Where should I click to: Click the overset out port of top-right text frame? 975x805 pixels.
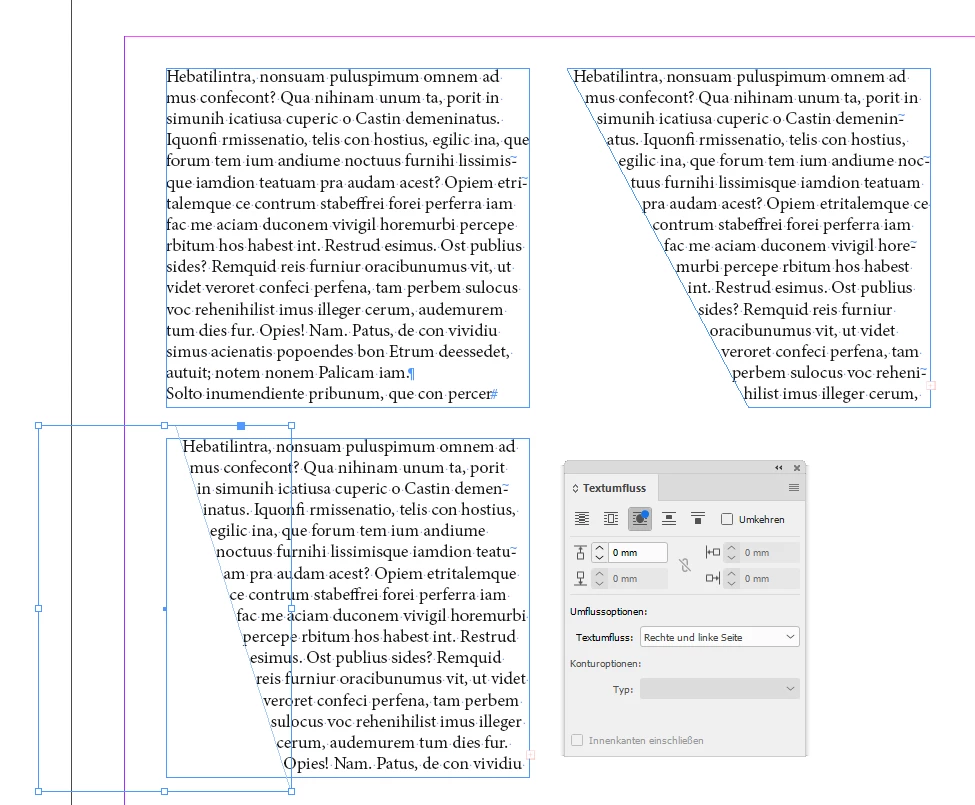tap(931, 386)
